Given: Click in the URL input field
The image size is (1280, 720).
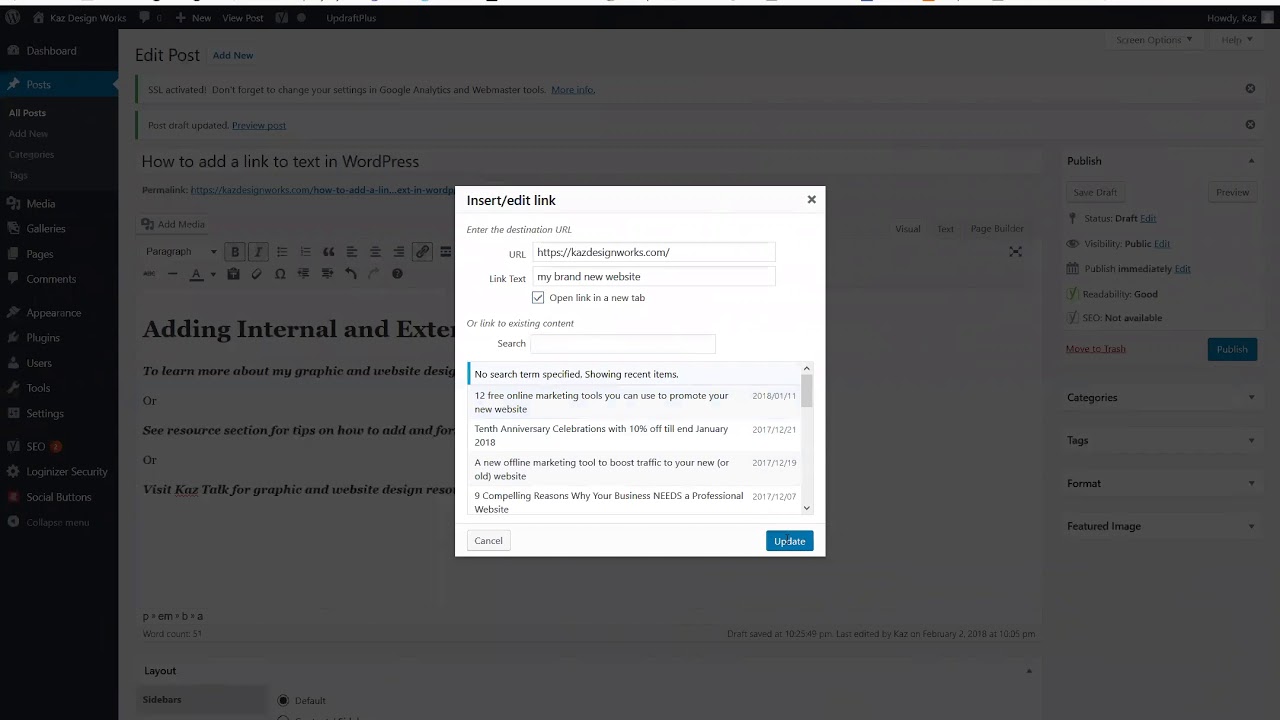Looking at the screenshot, I should point(654,253).
